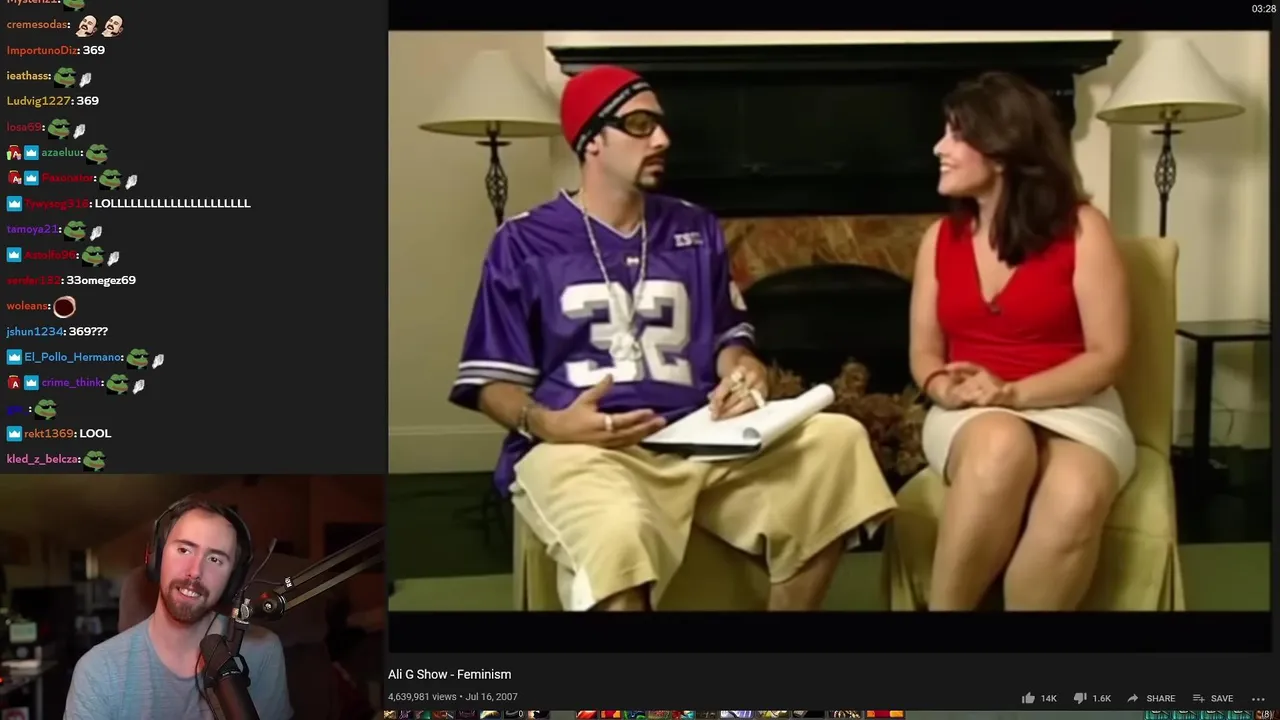Open the three-dot more actions menu
Image resolution: width=1280 pixels, height=720 pixels.
(x=1258, y=699)
